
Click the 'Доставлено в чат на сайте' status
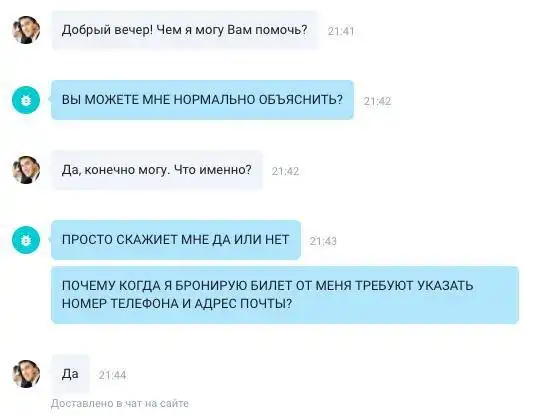[120, 404]
